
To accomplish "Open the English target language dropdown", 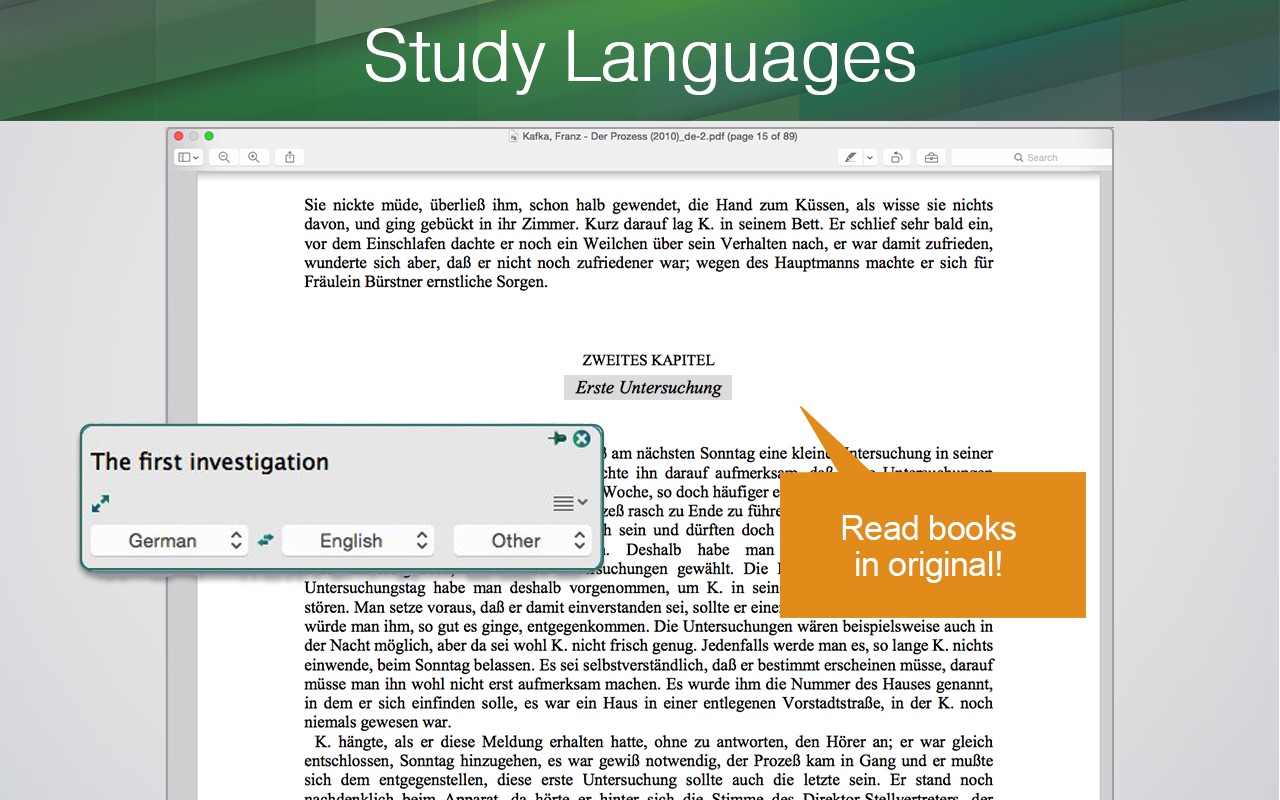I will coord(358,540).
